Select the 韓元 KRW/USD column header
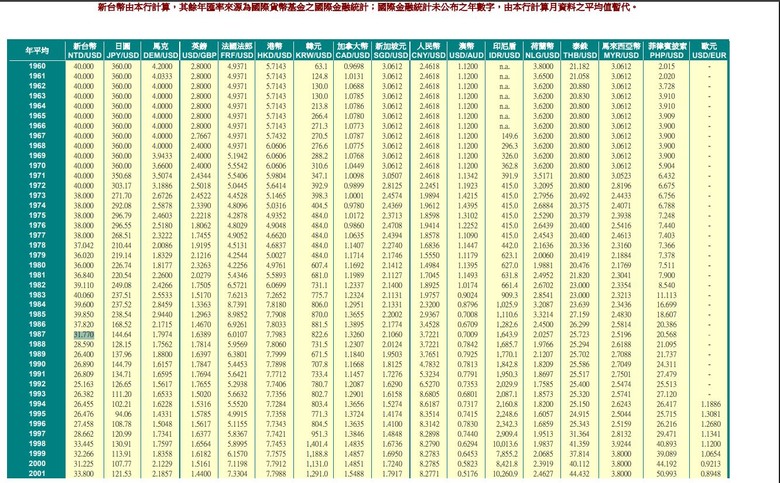The width and height of the screenshot is (780, 483). click(313, 51)
